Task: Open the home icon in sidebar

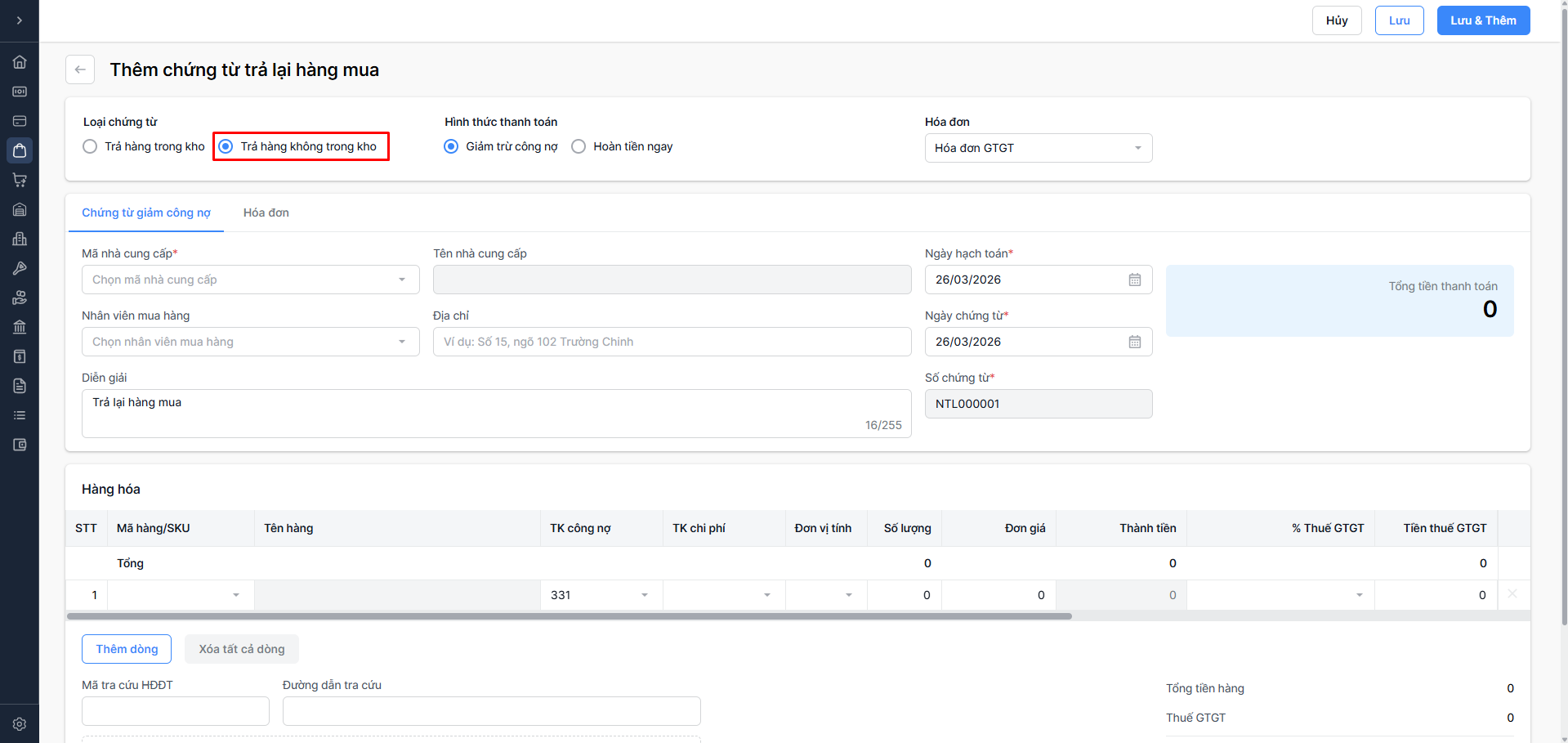Action: coord(20,62)
